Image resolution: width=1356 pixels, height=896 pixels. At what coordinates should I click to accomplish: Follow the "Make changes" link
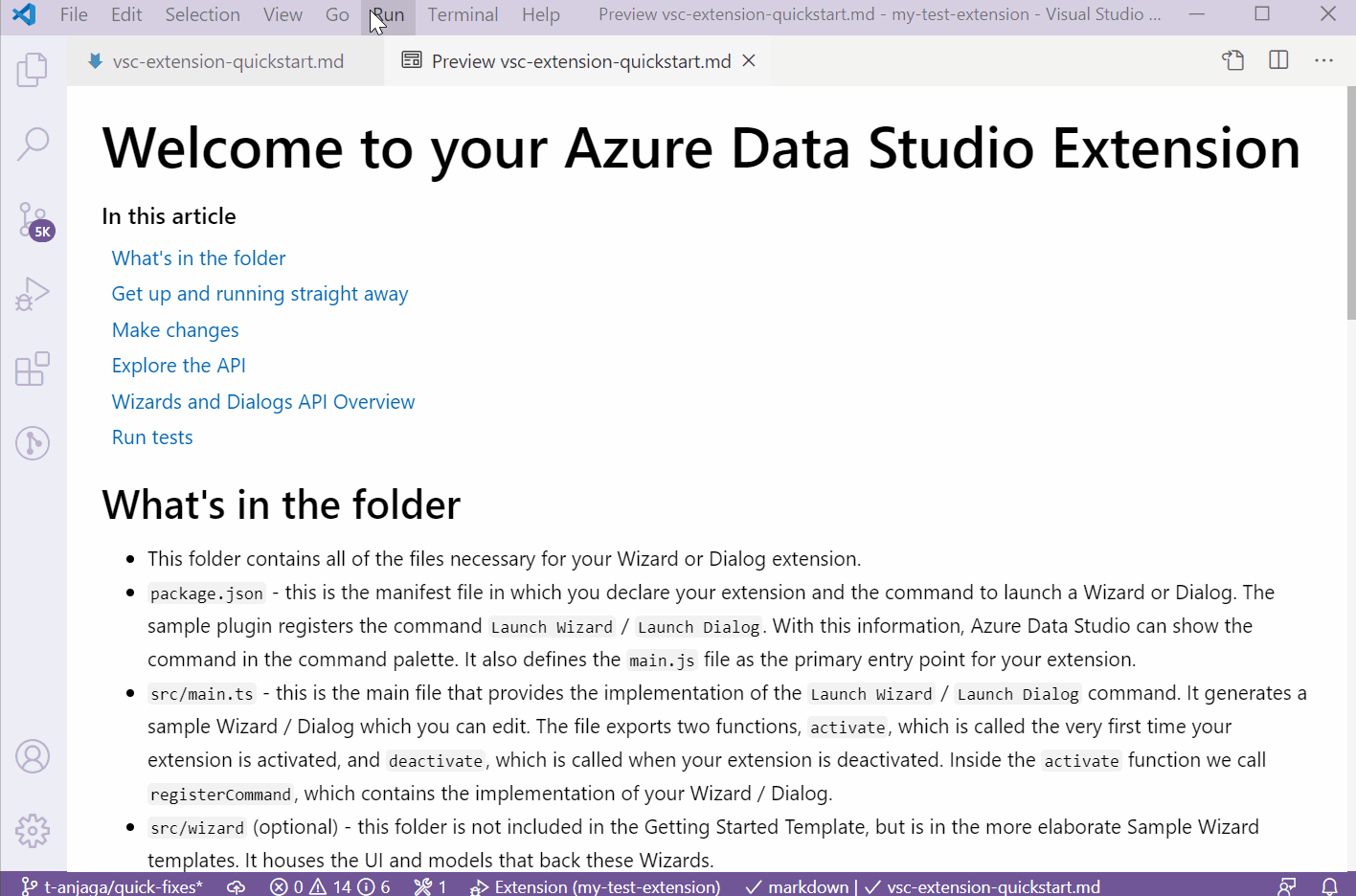tap(175, 330)
